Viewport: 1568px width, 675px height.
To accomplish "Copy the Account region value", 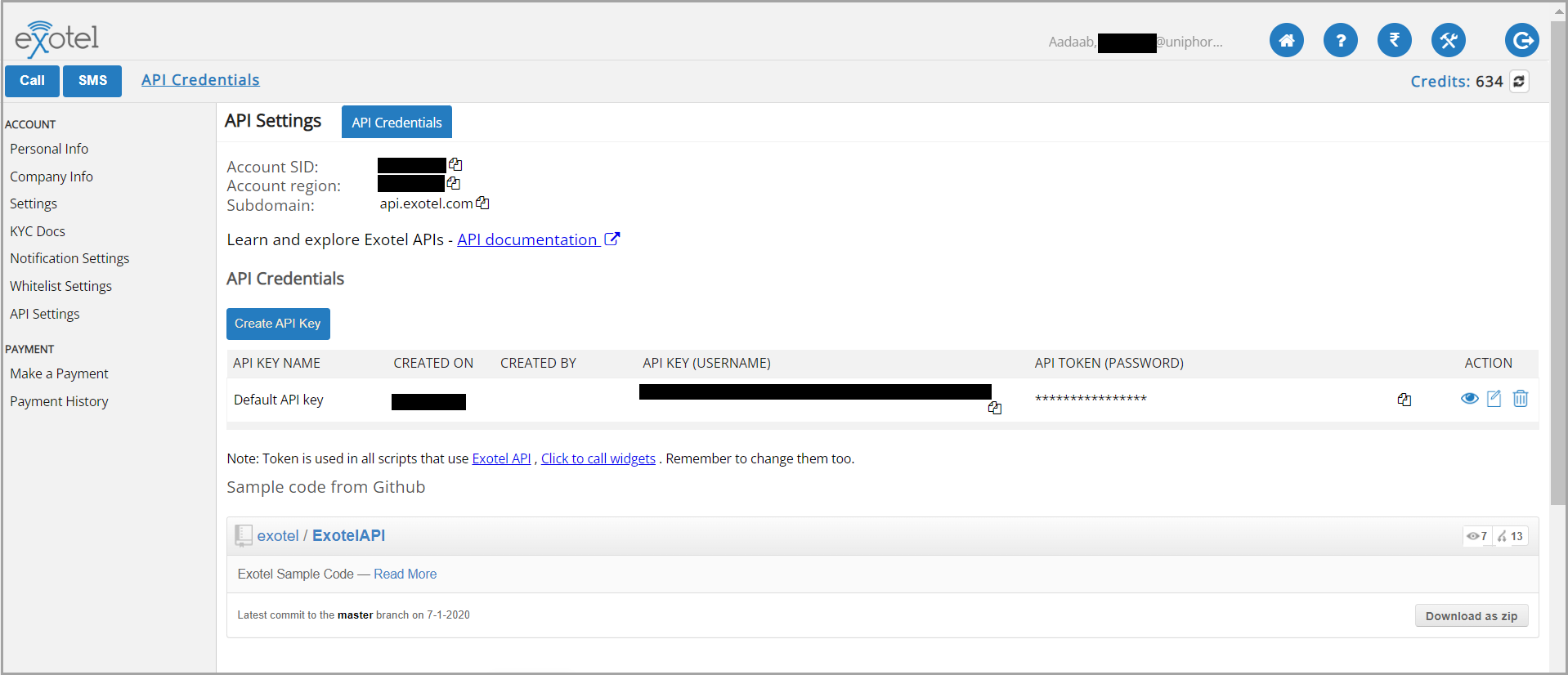I will pyautogui.click(x=454, y=183).
